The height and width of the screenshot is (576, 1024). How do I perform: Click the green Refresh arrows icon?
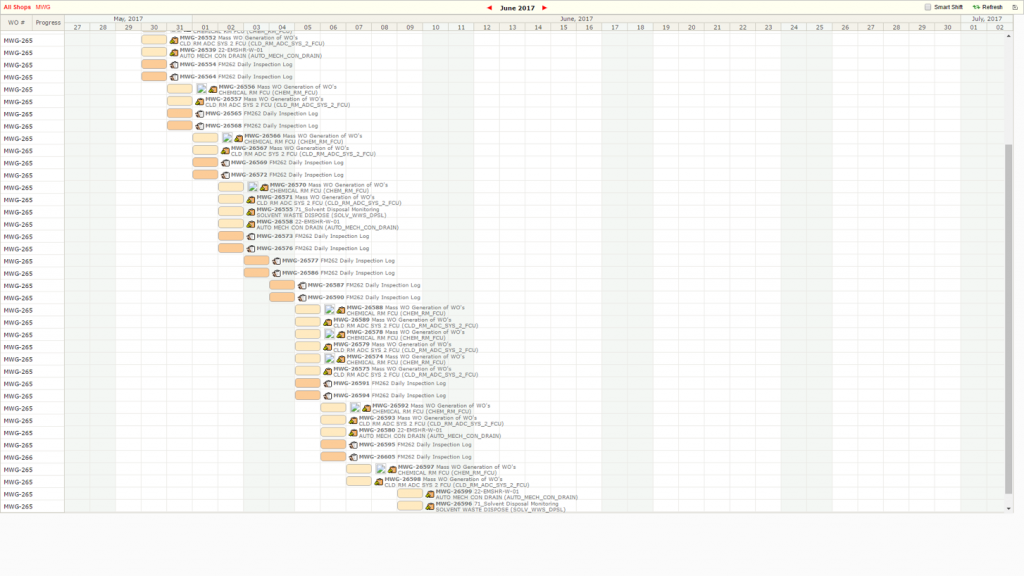[x=976, y=7]
